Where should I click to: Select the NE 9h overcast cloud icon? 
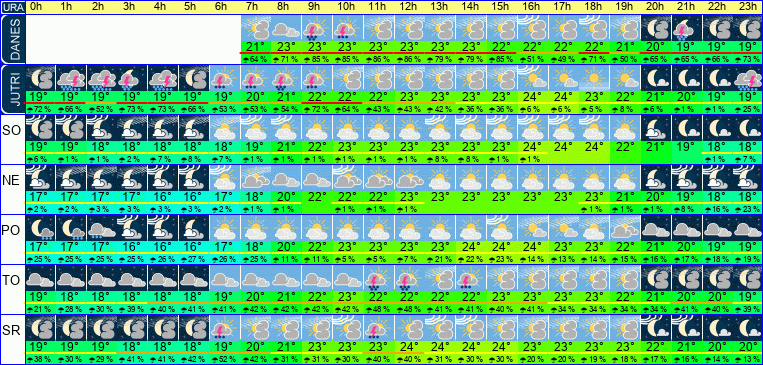click(x=316, y=178)
